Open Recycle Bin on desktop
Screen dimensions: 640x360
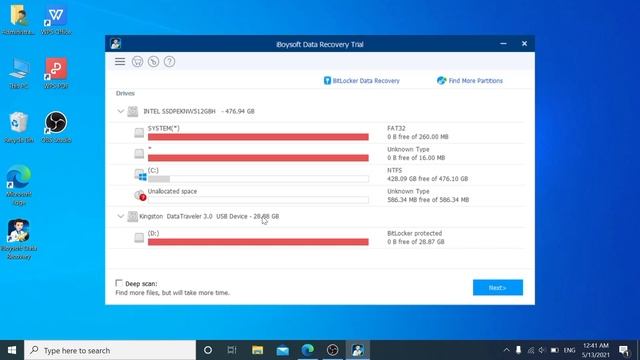[x=18, y=127]
